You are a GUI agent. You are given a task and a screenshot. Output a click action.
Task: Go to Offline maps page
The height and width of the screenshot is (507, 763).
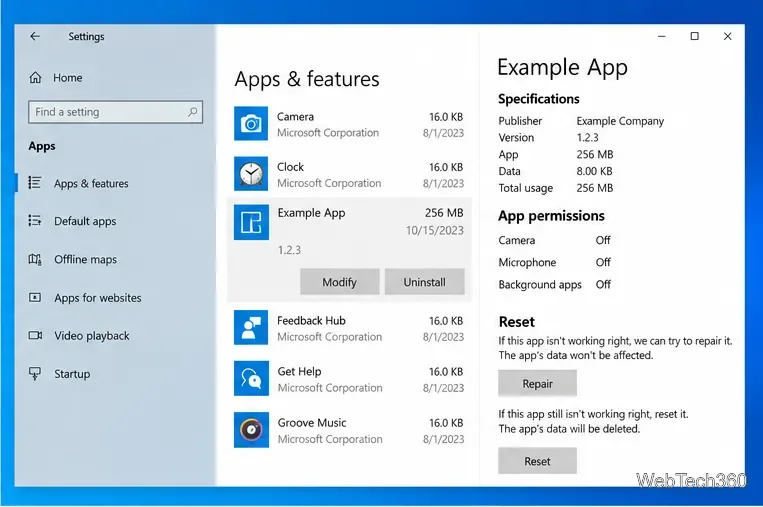[86, 259]
